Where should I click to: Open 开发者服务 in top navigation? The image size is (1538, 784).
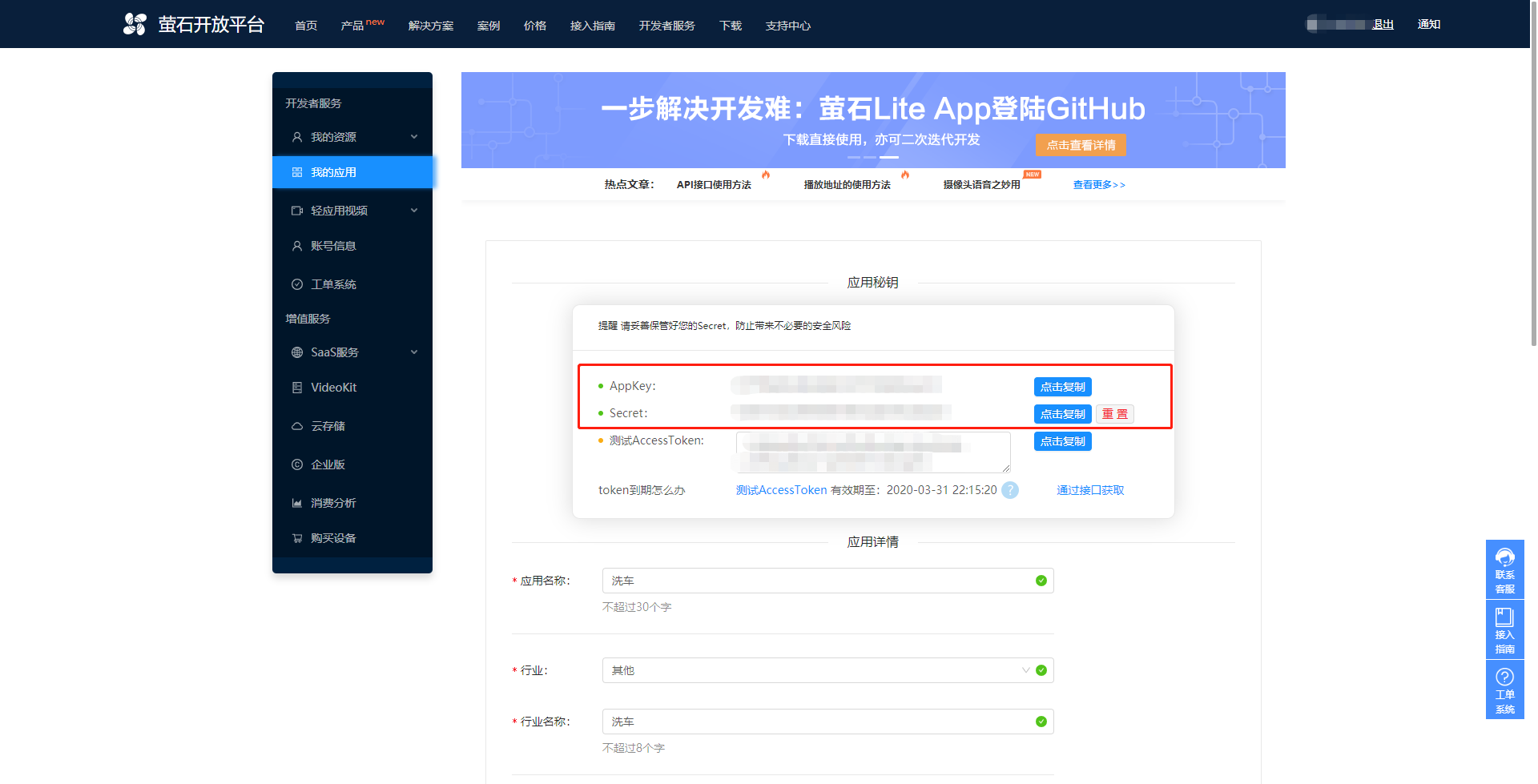[x=667, y=26]
